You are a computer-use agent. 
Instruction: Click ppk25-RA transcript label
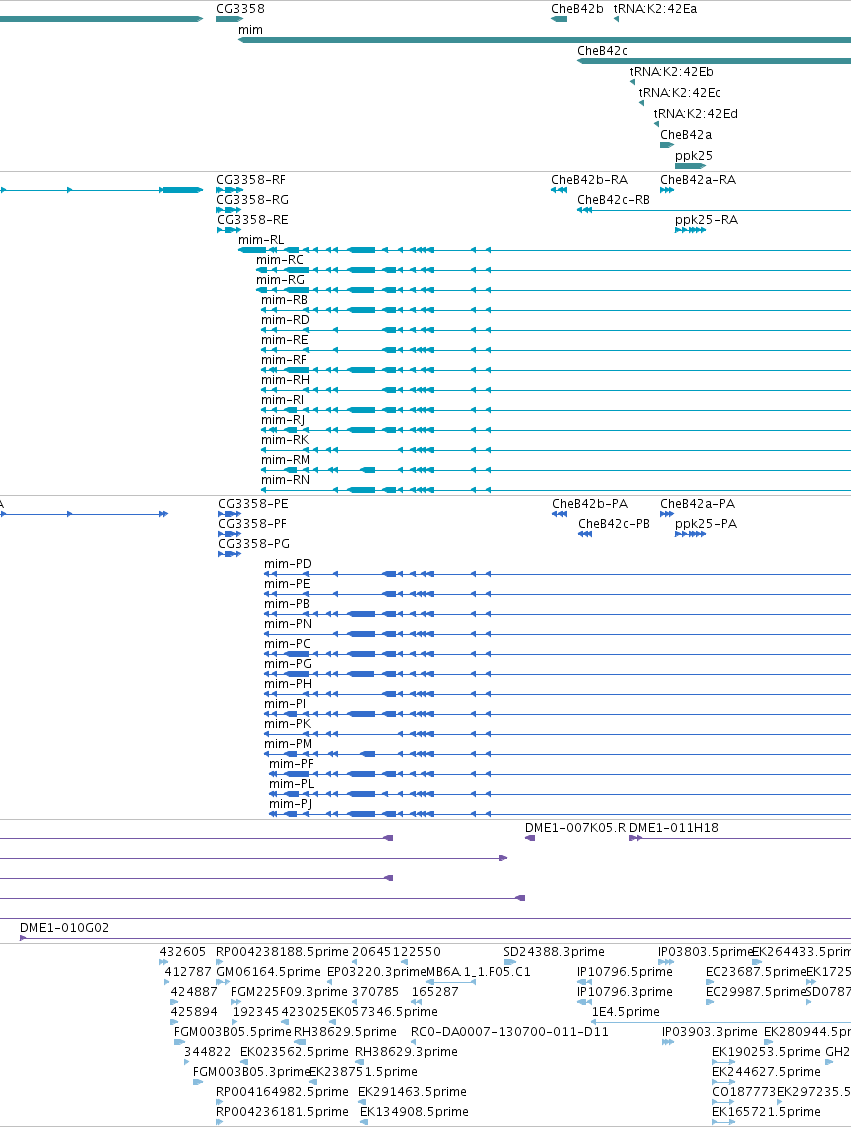click(x=706, y=220)
